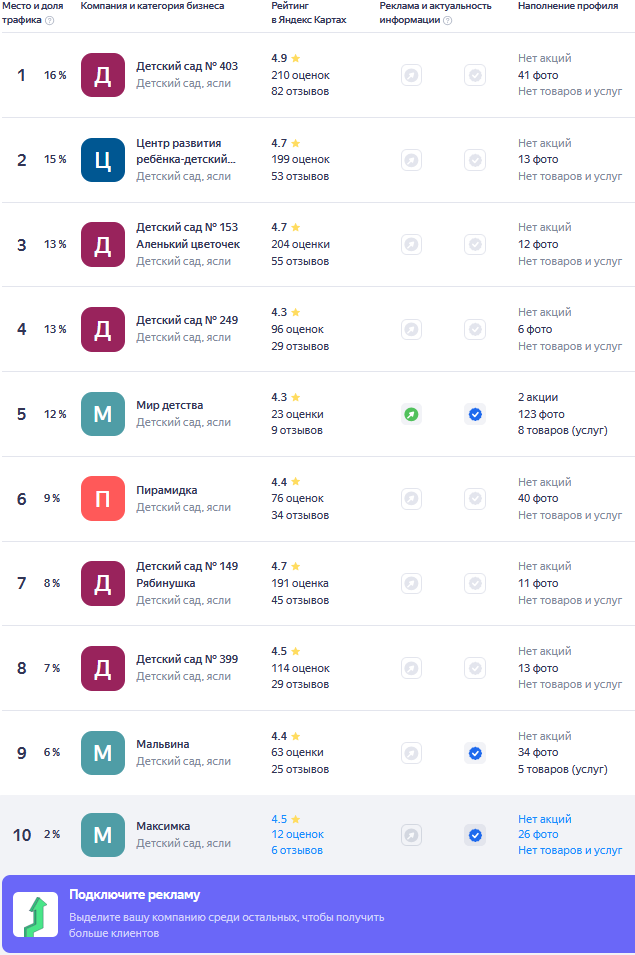
Task: Click the purple 'Д' logo of Детский сад № 403
Action: click(x=103, y=75)
